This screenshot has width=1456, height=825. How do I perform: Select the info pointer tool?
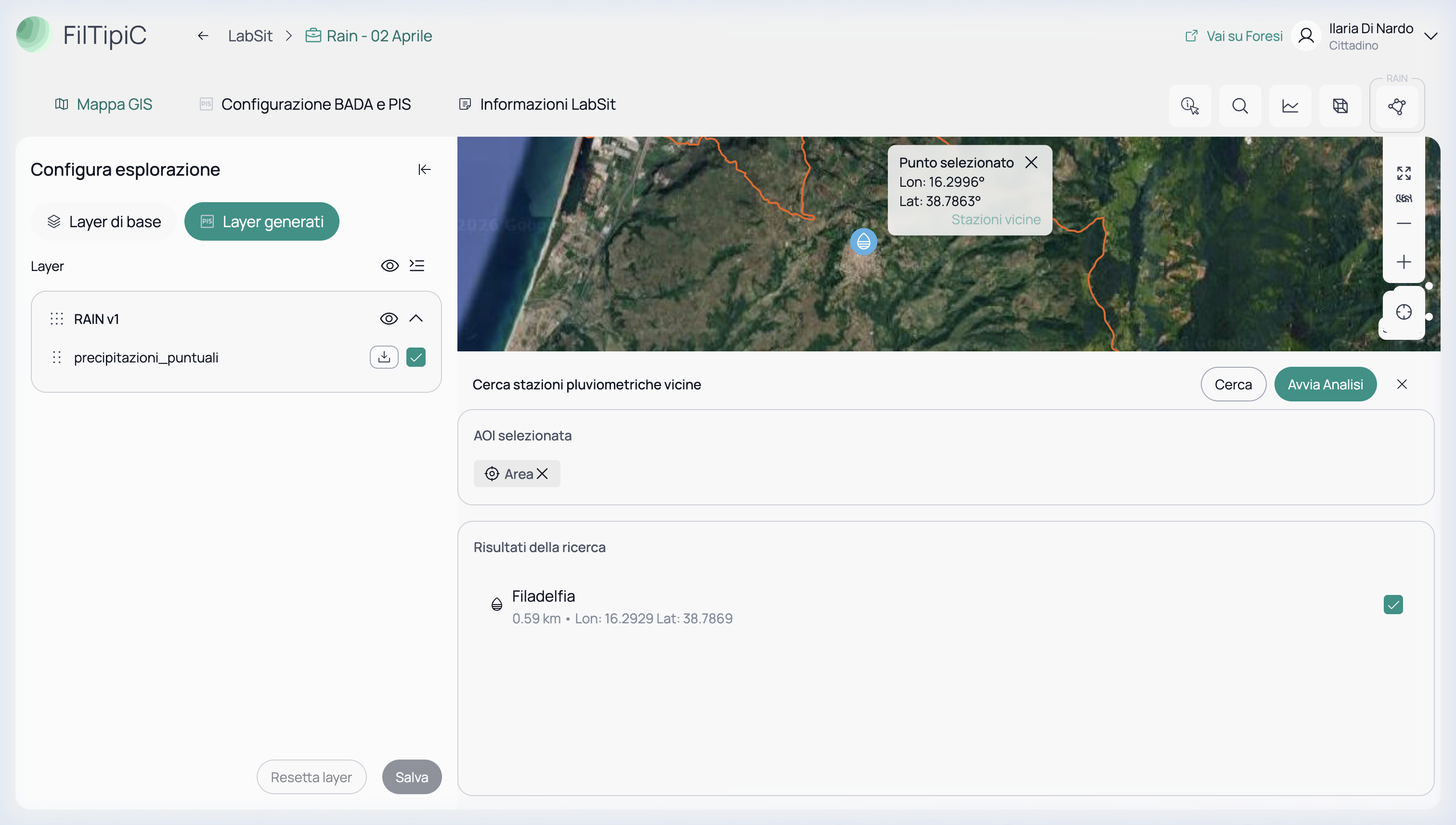1190,106
